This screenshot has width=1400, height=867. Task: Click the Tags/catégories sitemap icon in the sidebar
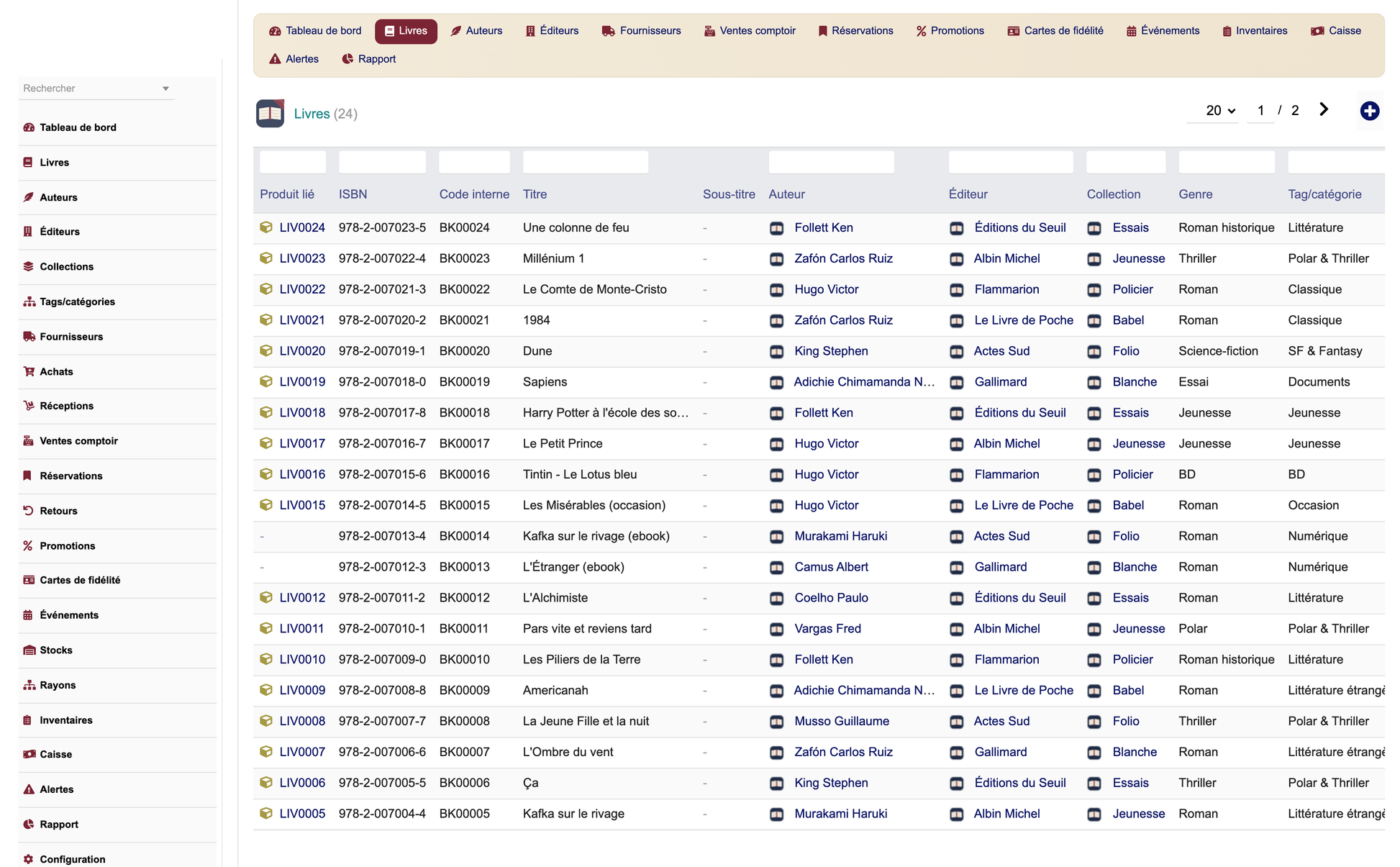point(29,301)
